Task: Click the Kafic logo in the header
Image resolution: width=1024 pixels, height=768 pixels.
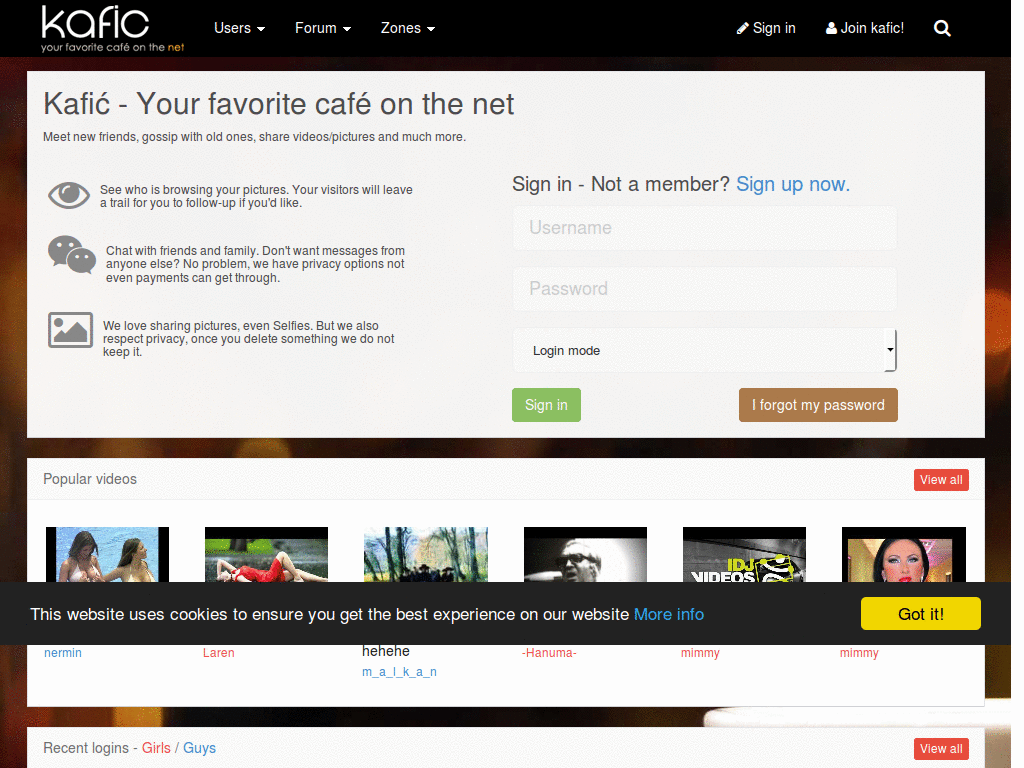Action: (x=112, y=28)
